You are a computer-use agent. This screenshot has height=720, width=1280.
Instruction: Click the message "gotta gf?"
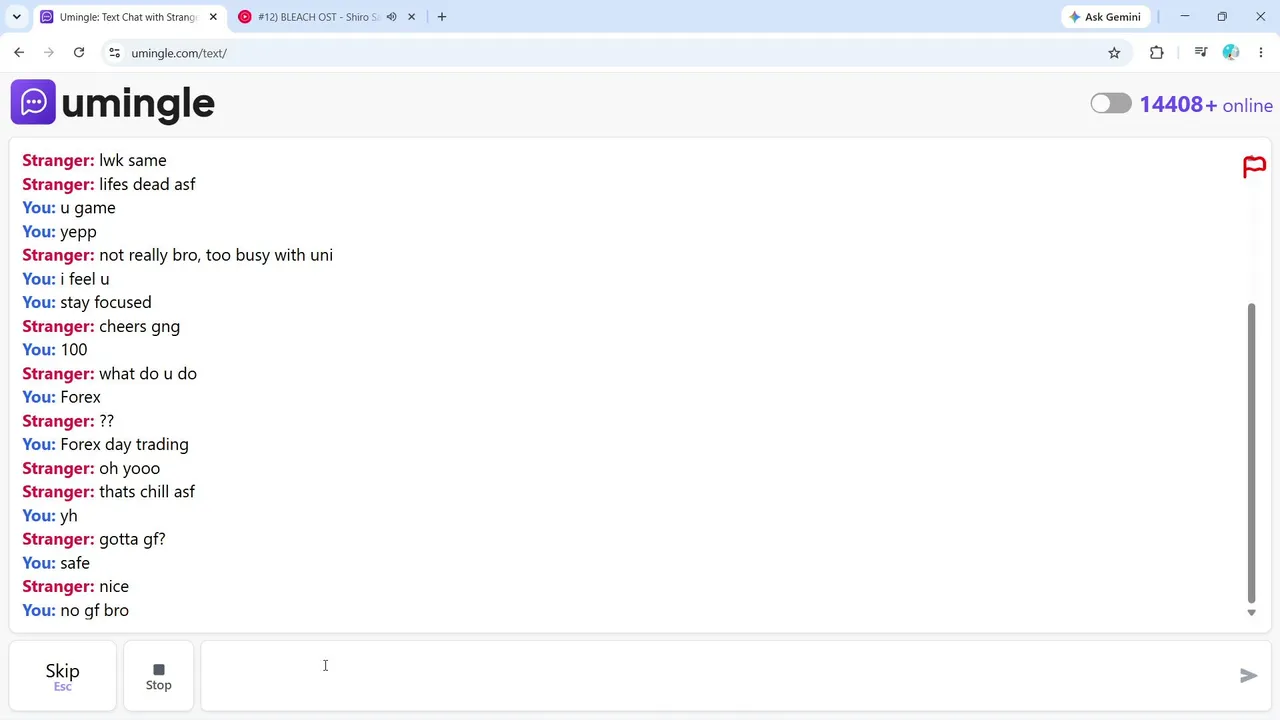click(x=132, y=539)
